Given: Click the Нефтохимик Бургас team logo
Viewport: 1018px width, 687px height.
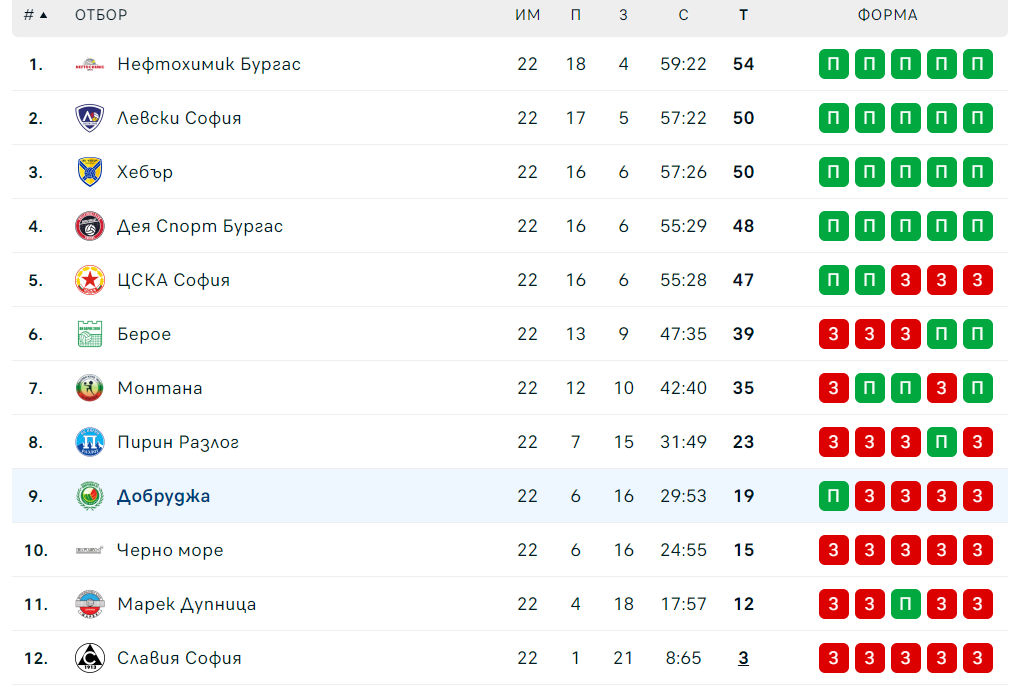Looking at the screenshot, I should click(x=90, y=65).
